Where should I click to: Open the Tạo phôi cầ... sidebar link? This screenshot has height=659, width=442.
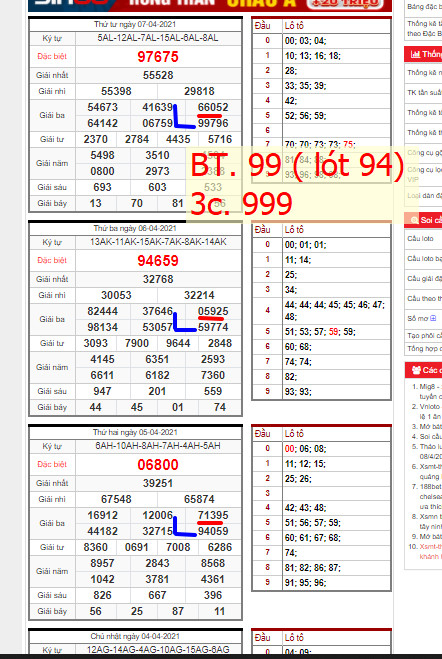(424, 335)
